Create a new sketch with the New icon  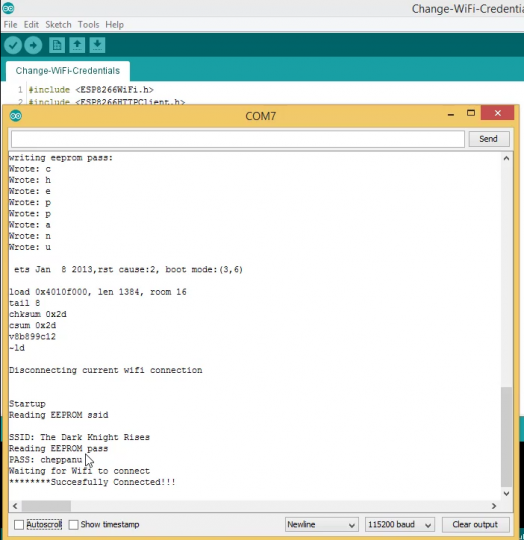click(57, 45)
